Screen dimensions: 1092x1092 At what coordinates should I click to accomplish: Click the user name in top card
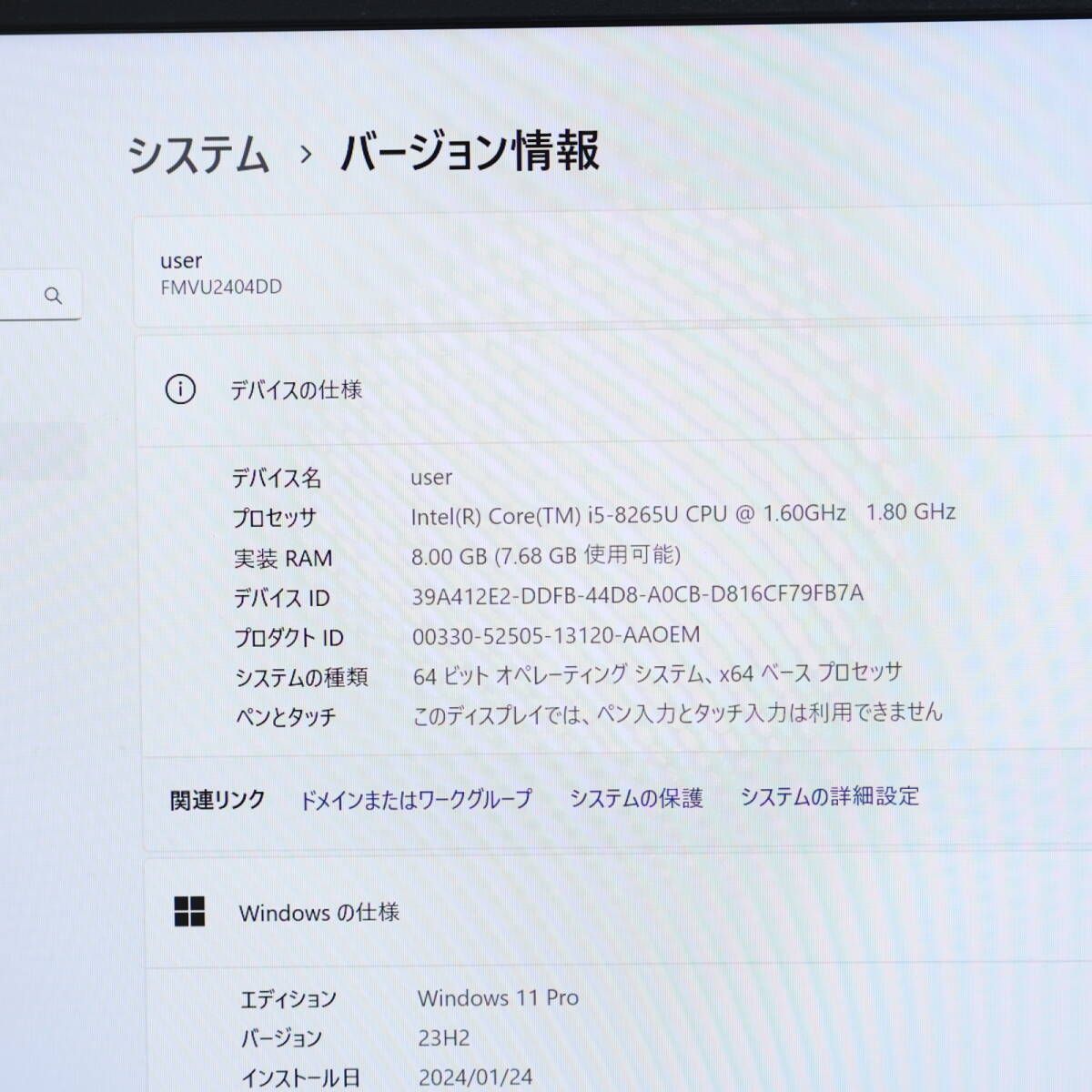[181, 261]
